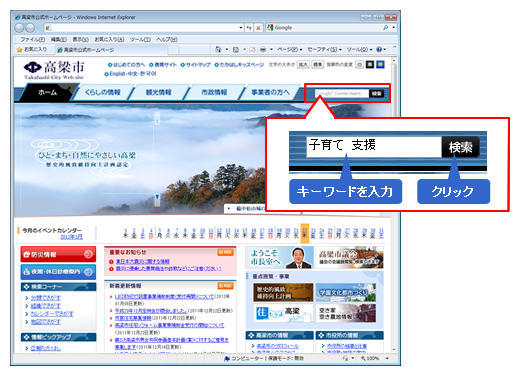
Task: Switch text size to 標準
Action: tap(318, 65)
